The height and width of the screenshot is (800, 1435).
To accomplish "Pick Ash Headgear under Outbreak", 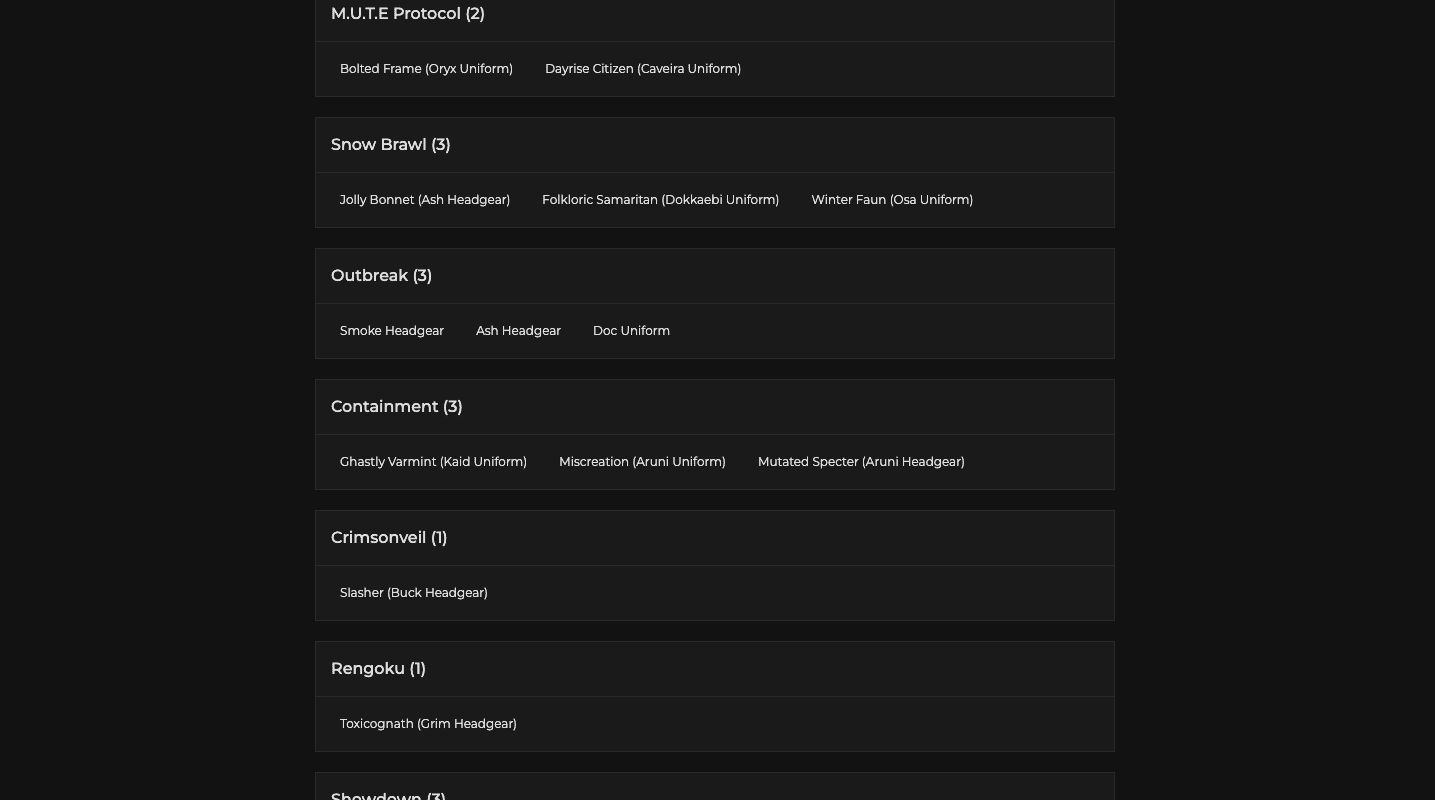I will coord(518,331).
